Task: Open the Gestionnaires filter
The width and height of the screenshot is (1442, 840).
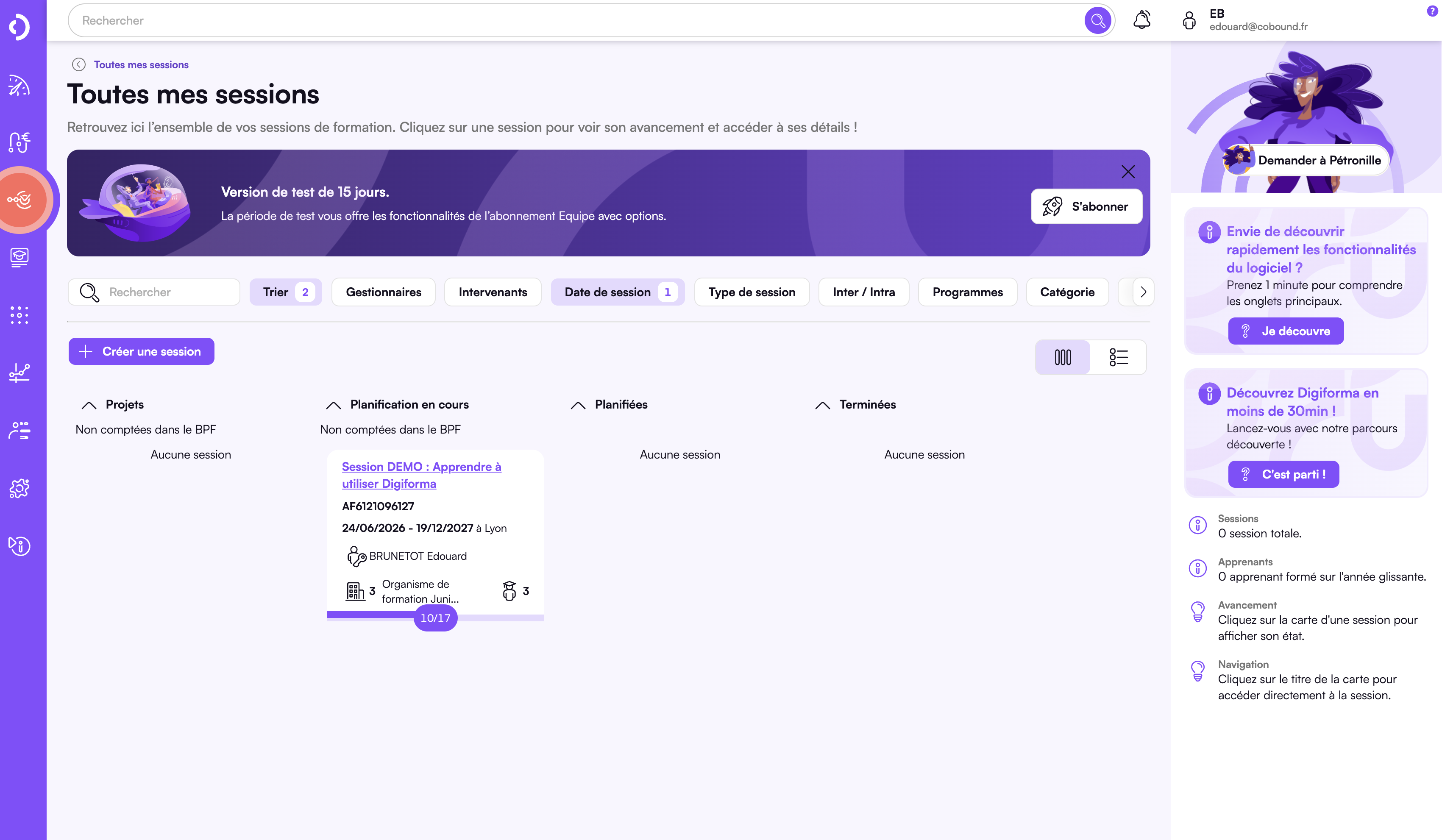Action: coord(383,292)
